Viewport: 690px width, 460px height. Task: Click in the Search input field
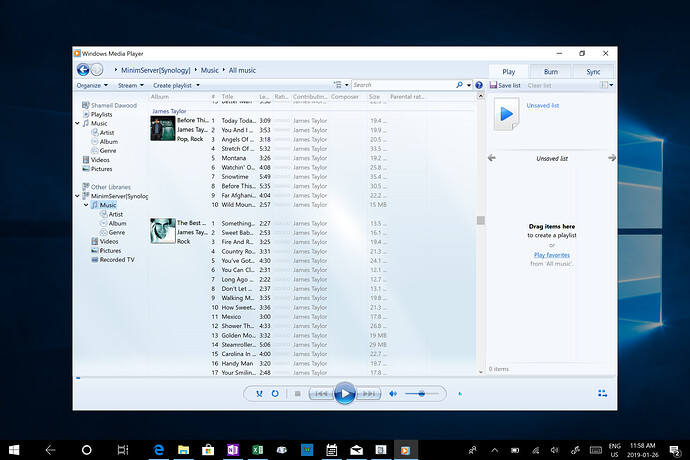(x=403, y=85)
